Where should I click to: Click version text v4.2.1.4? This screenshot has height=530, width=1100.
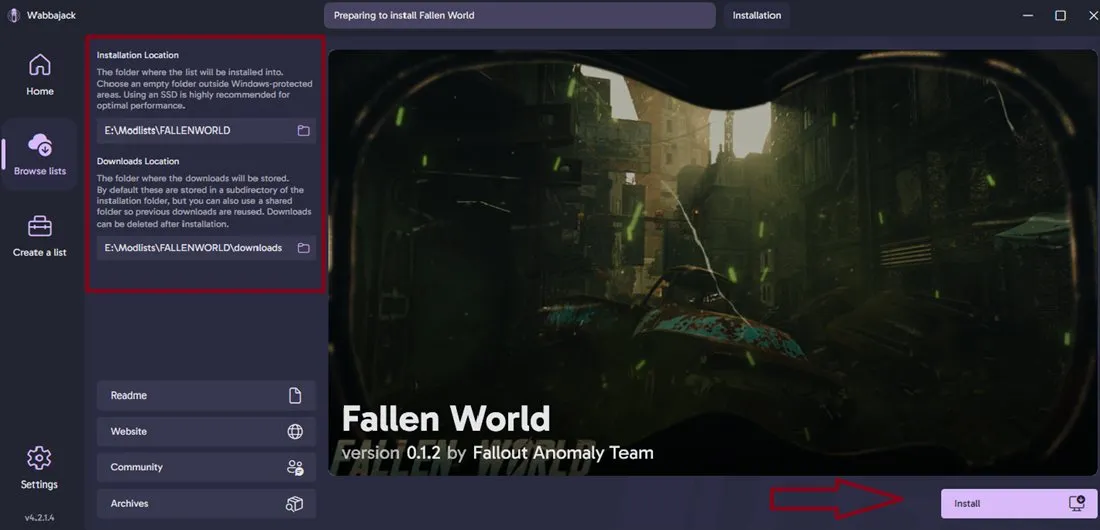39,518
